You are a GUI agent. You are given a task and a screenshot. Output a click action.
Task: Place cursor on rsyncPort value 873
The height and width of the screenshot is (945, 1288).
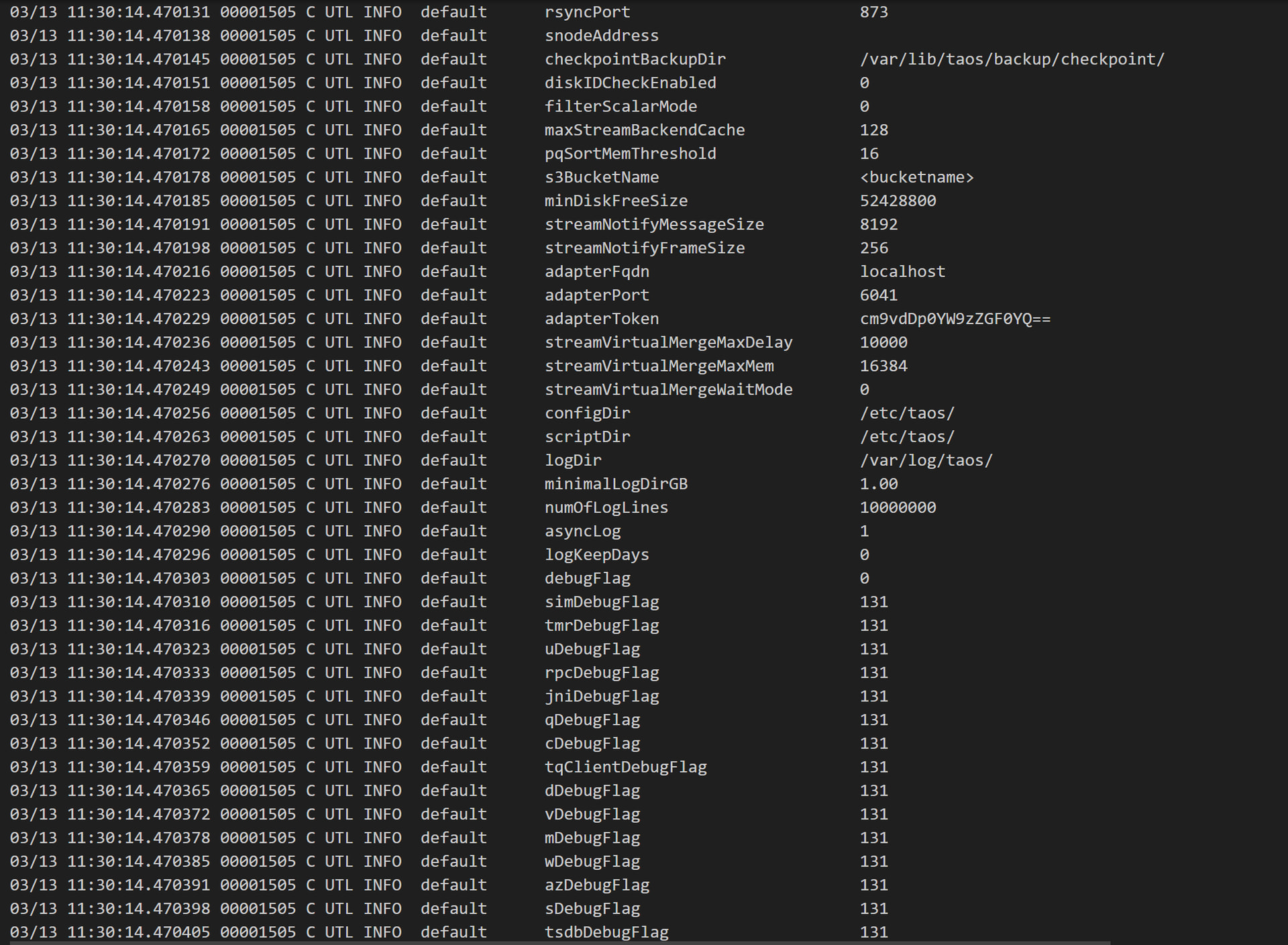pos(873,12)
